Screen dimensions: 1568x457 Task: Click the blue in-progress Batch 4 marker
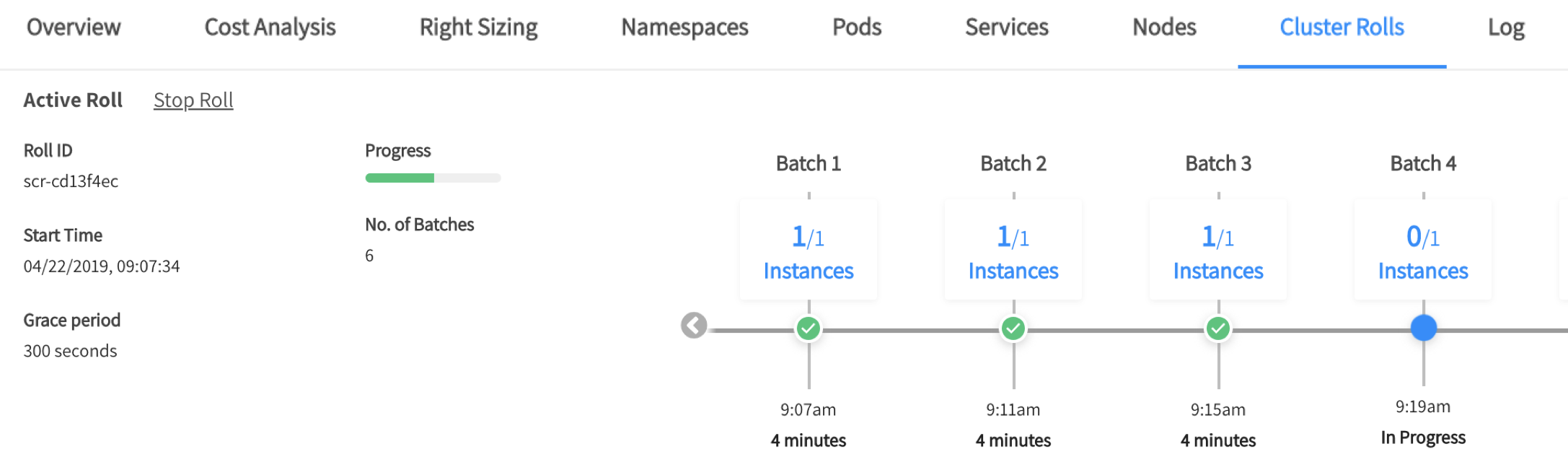[1423, 328]
